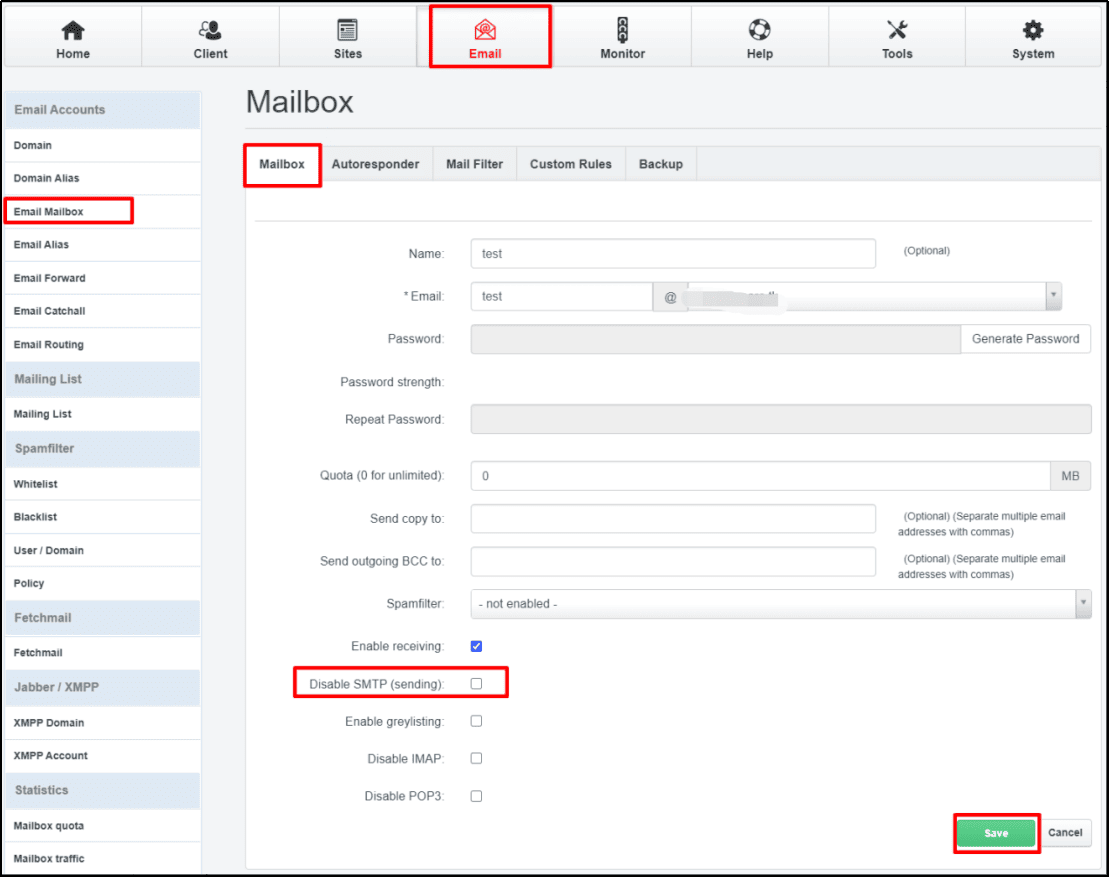Click the Send outgoing BCC to field

point(673,561)
